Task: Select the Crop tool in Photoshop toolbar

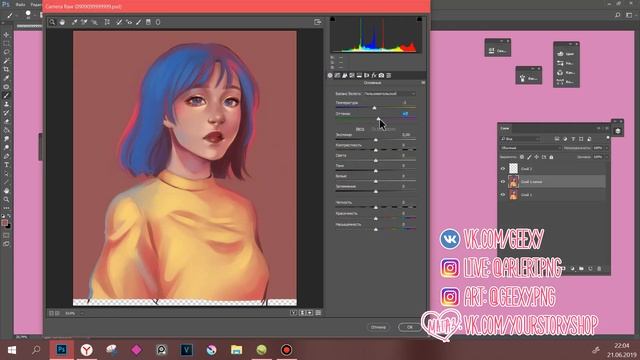Action: (x=6, y=69)
